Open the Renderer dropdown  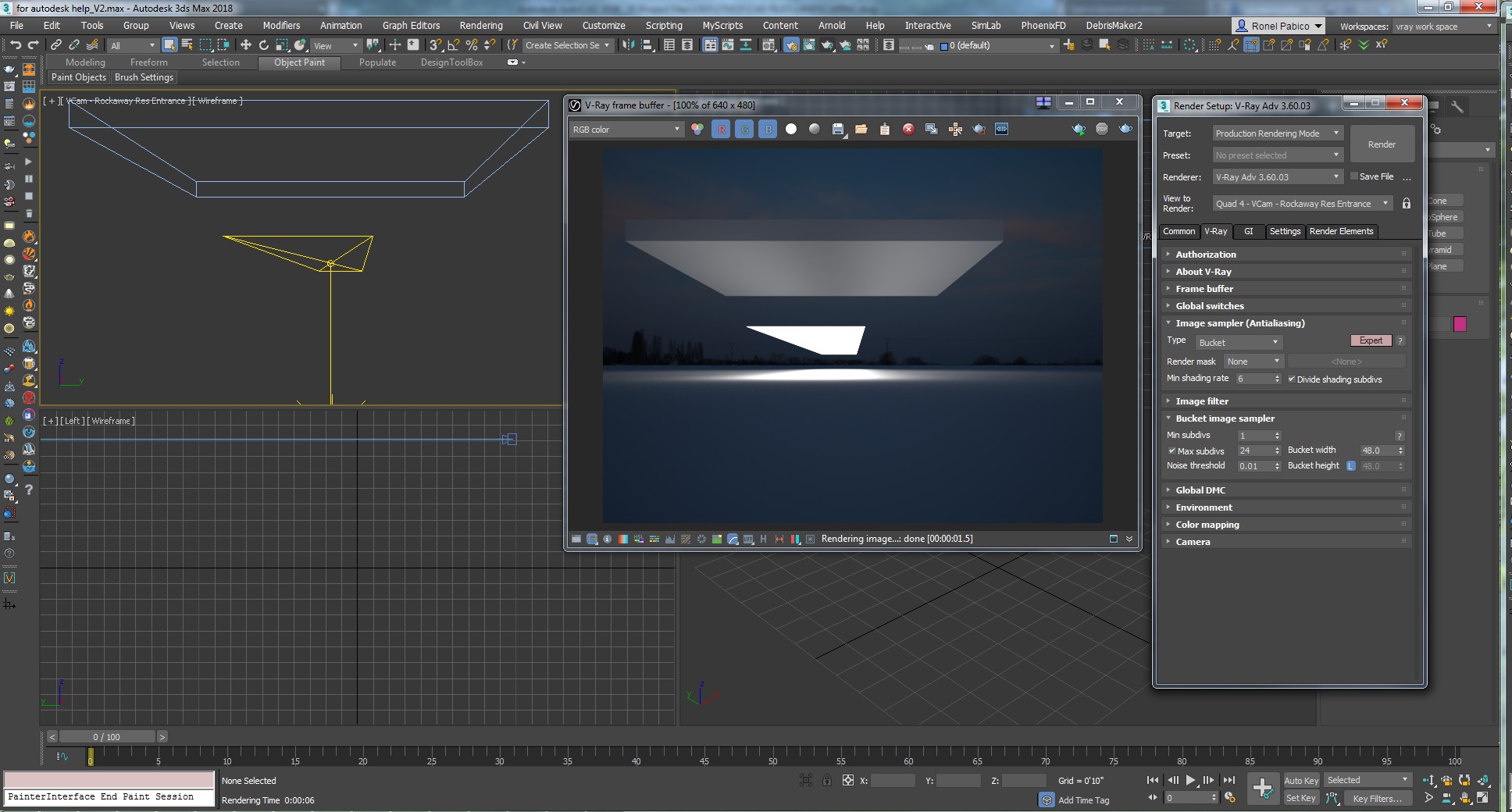point(1277,177)
